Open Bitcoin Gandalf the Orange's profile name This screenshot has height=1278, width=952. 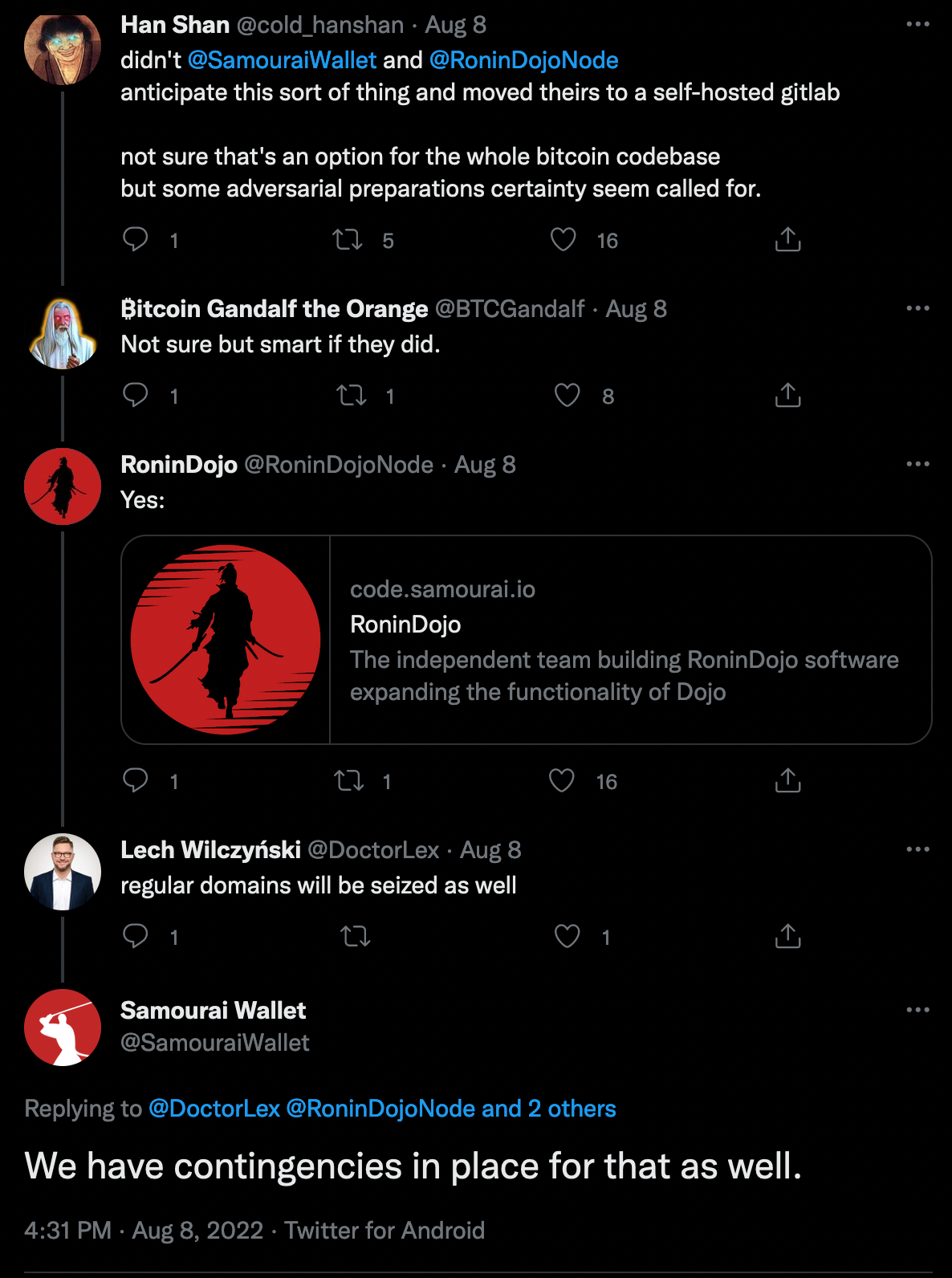tap(274, 309)
